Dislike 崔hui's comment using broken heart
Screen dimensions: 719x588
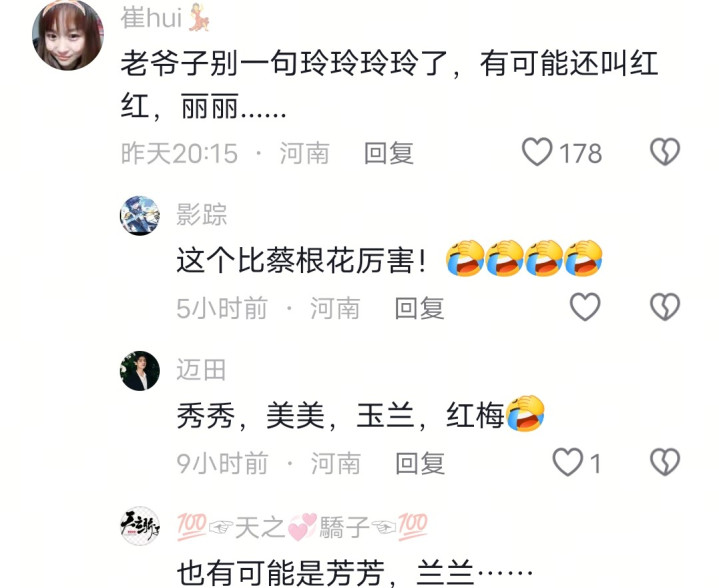pos(665,152)
